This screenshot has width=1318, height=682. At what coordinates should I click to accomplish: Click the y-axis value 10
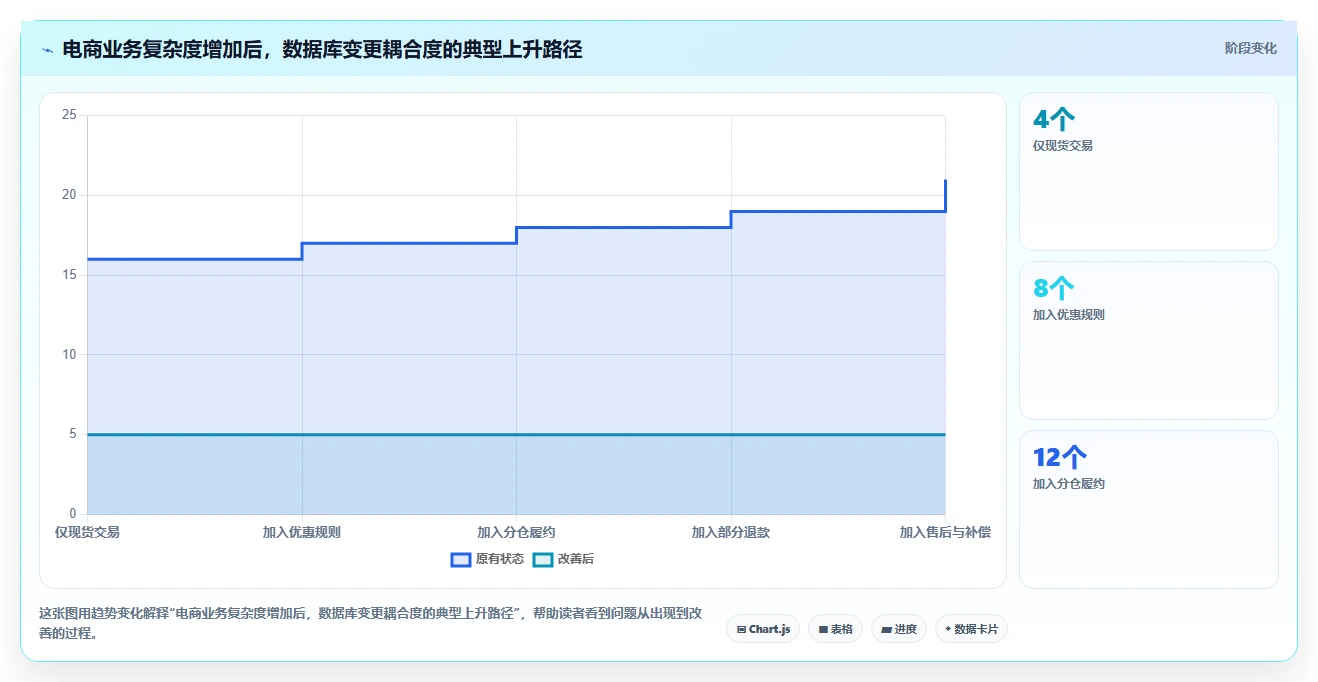click(69, 354)
